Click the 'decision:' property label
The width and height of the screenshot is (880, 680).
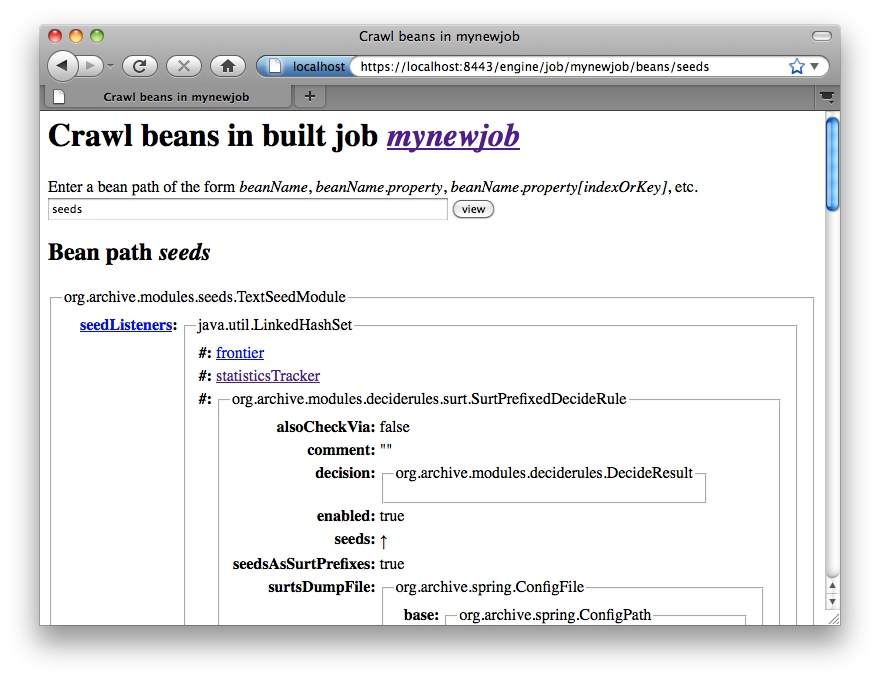pyautogui.click(x=345, y=473)
